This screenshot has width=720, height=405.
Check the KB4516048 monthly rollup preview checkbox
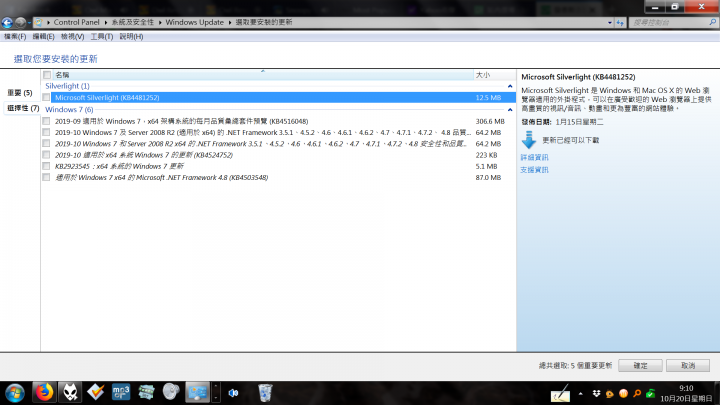click(46, 121)
